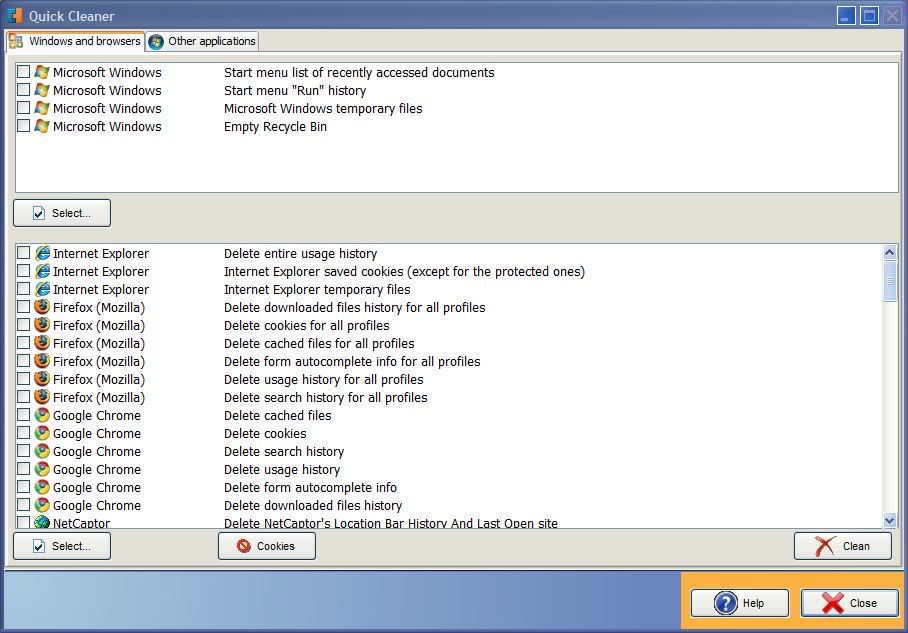908x633 pixels.
Task: Click the browser list scrollbar up arrow
Action: click(890, 252)
